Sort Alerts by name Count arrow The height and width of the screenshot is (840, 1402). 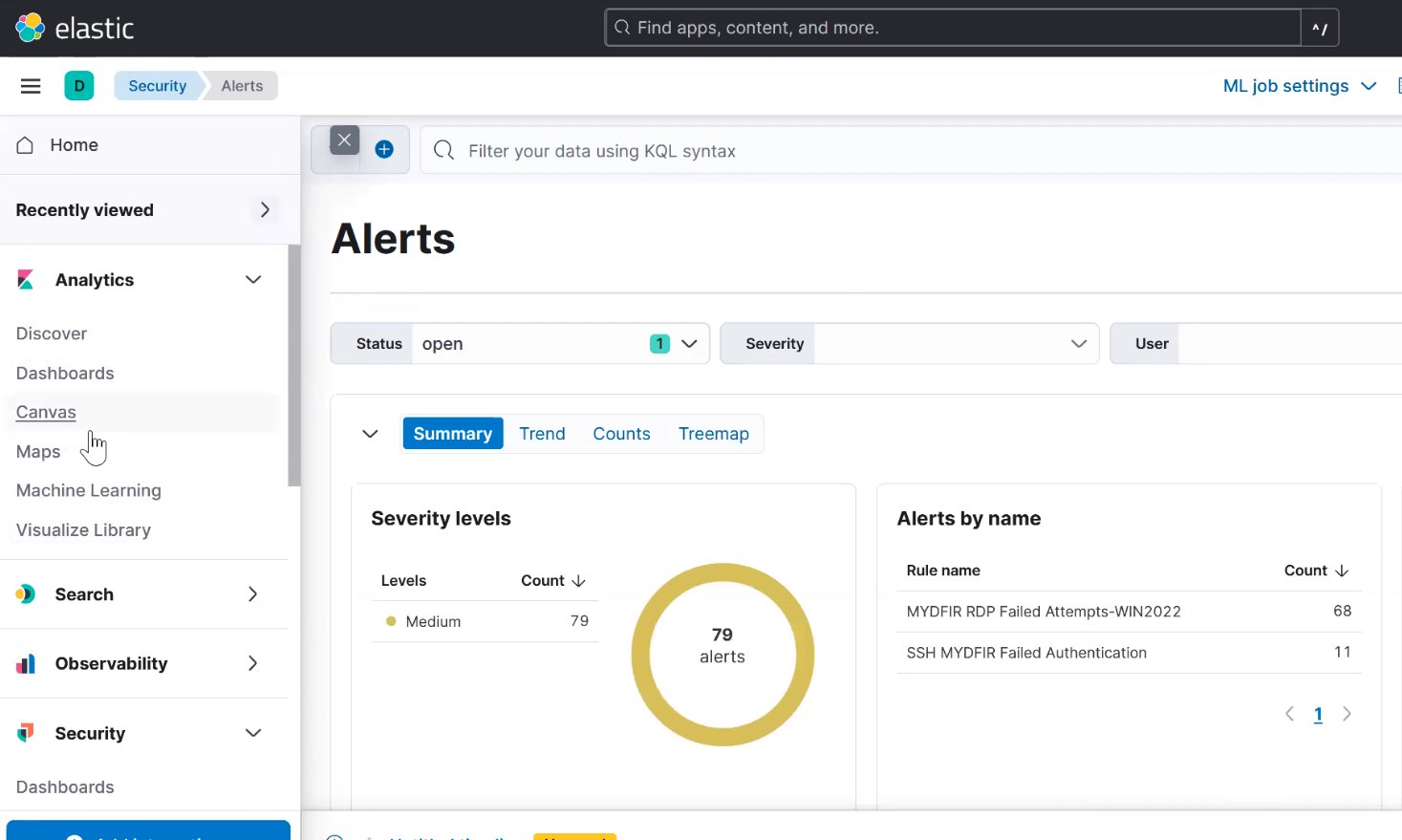pyautogui.click(x=1342, y=571)
